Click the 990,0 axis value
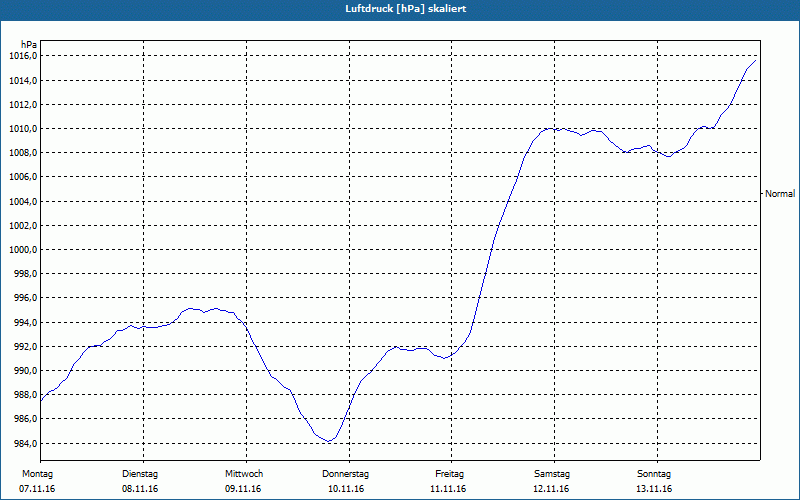This screenshot has height=500, width=800. point(25,371)
